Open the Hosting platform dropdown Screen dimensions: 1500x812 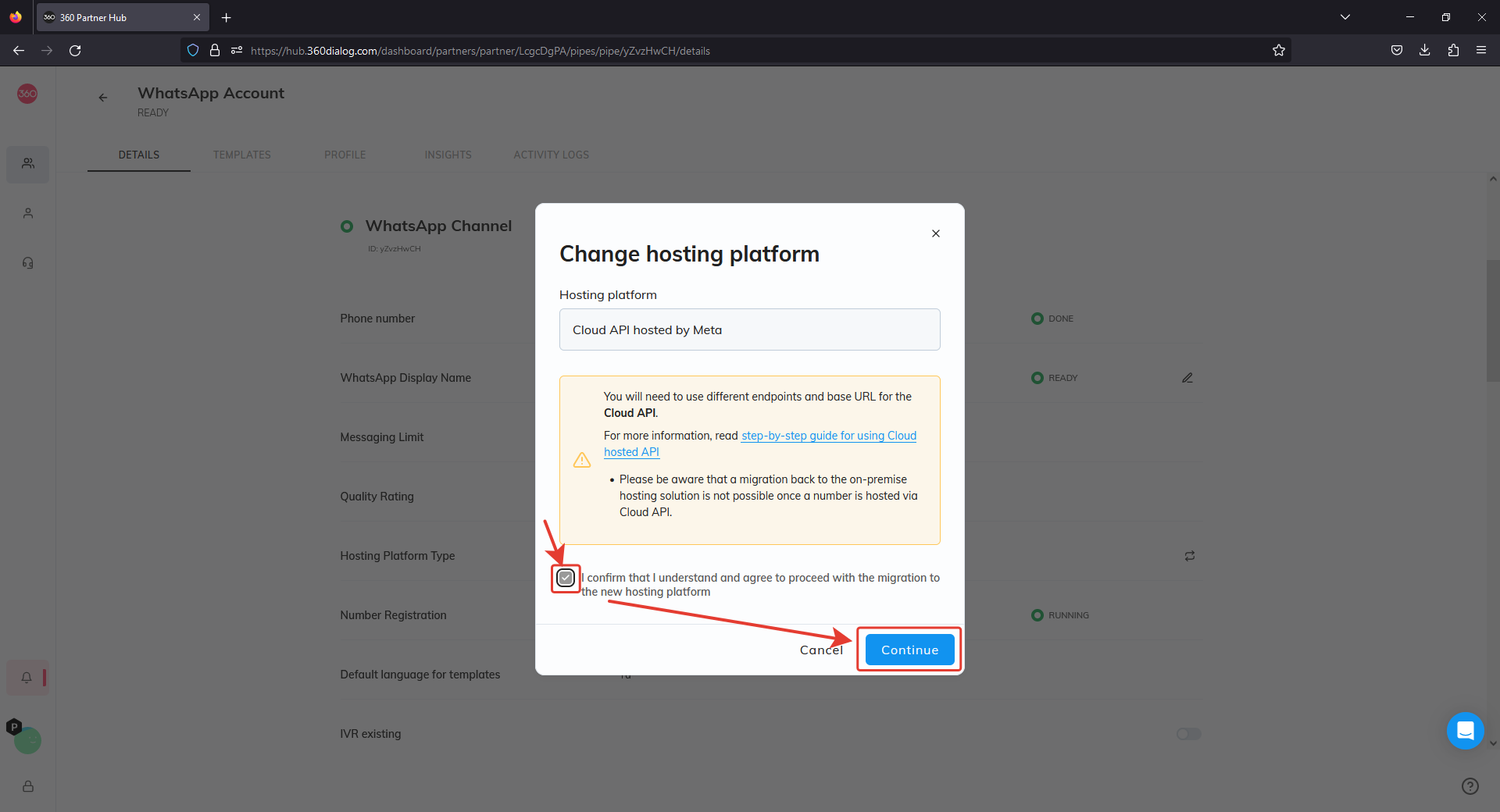coord(749,329)
